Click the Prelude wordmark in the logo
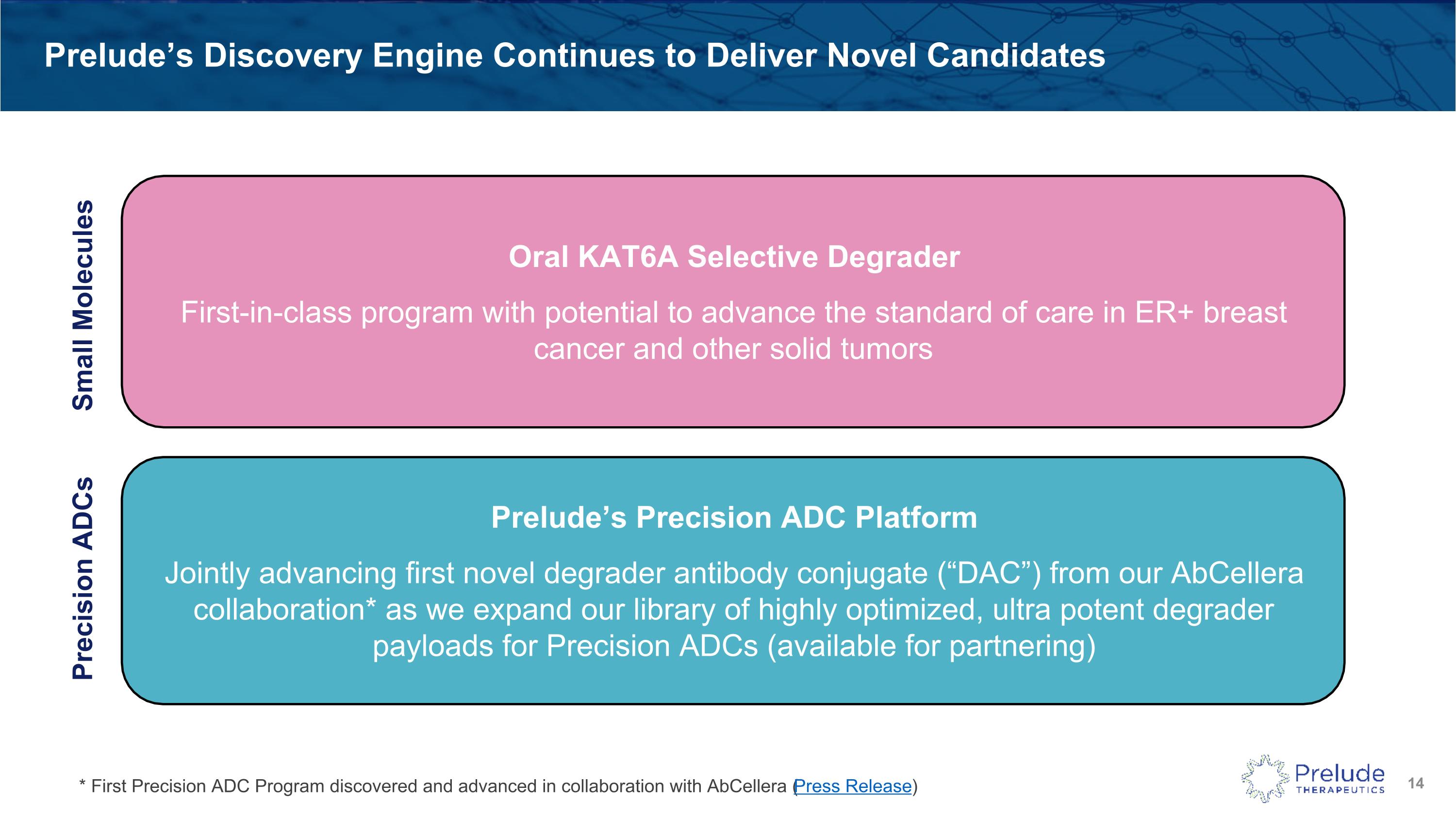The image size is (1456, 819). (x=1340, y=773)
